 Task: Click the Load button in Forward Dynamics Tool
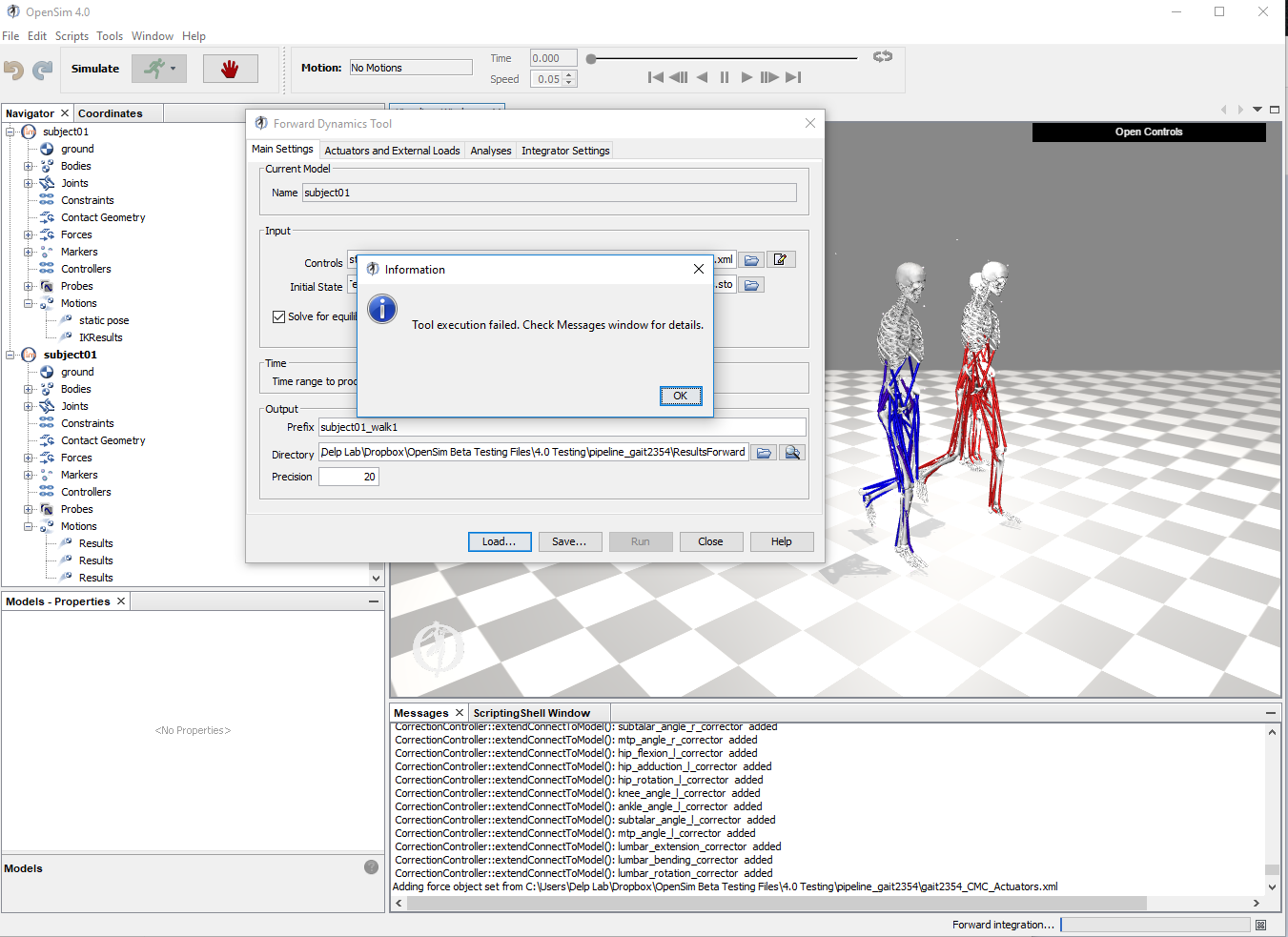point(500,541)
